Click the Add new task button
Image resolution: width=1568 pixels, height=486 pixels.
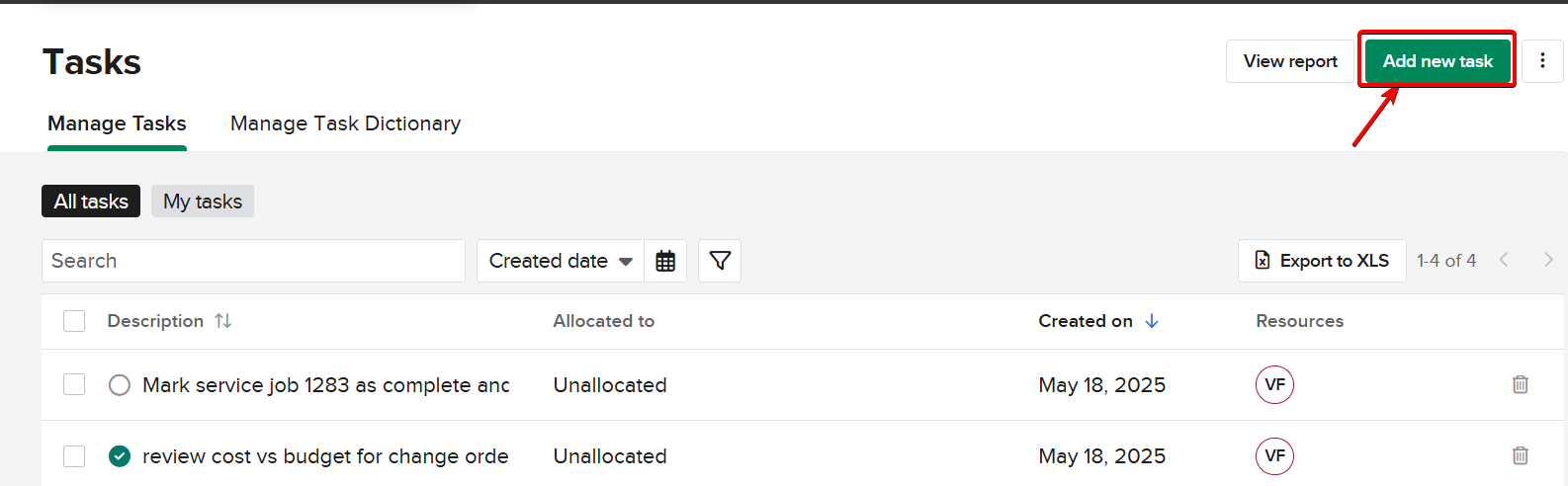coord(1437,61)
